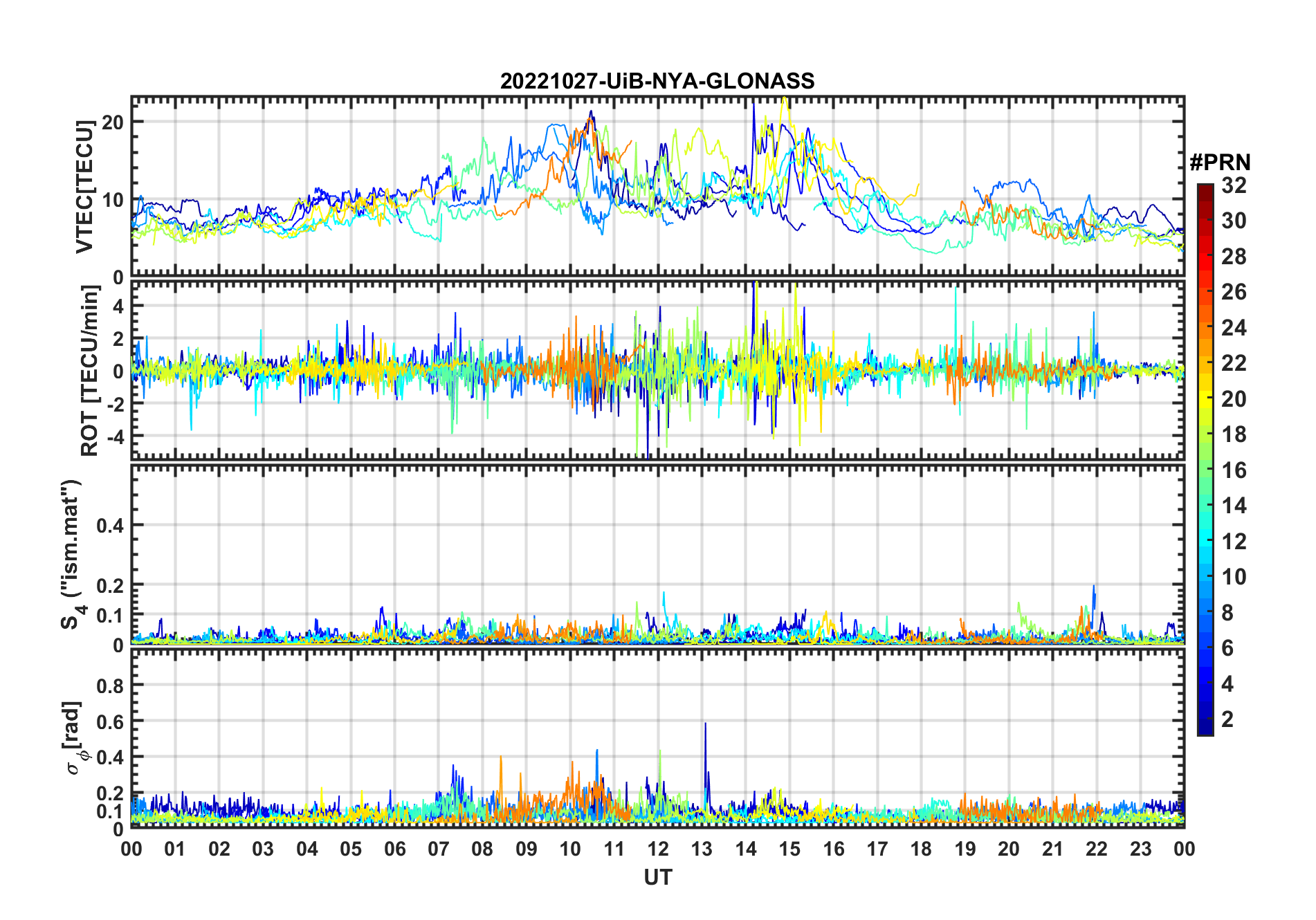The image size is (1316, 920).
Task: Click S4 axis tick label 0.2
Action: [x=110, y=585]
